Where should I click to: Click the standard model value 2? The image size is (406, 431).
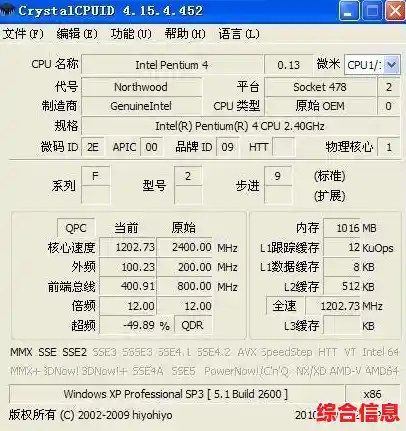coord(188,176)
